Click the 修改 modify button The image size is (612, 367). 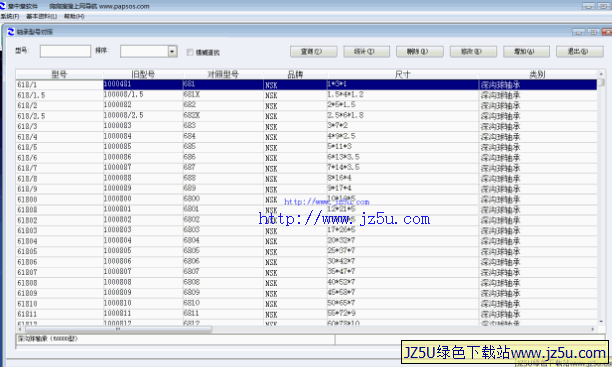point(473,52)
